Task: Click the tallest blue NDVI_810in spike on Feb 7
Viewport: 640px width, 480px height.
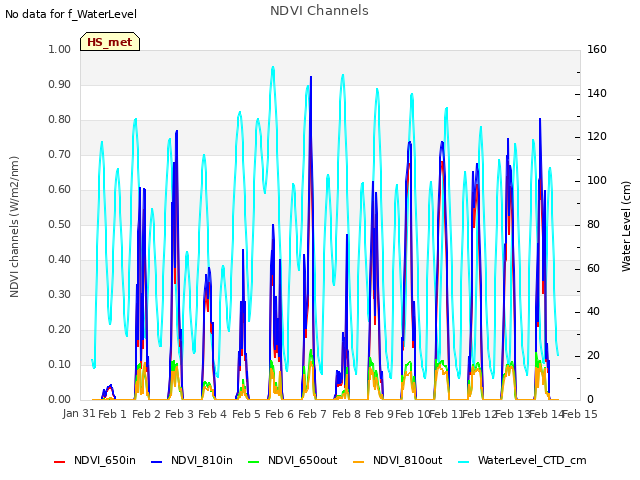Action: pos(311,77)
